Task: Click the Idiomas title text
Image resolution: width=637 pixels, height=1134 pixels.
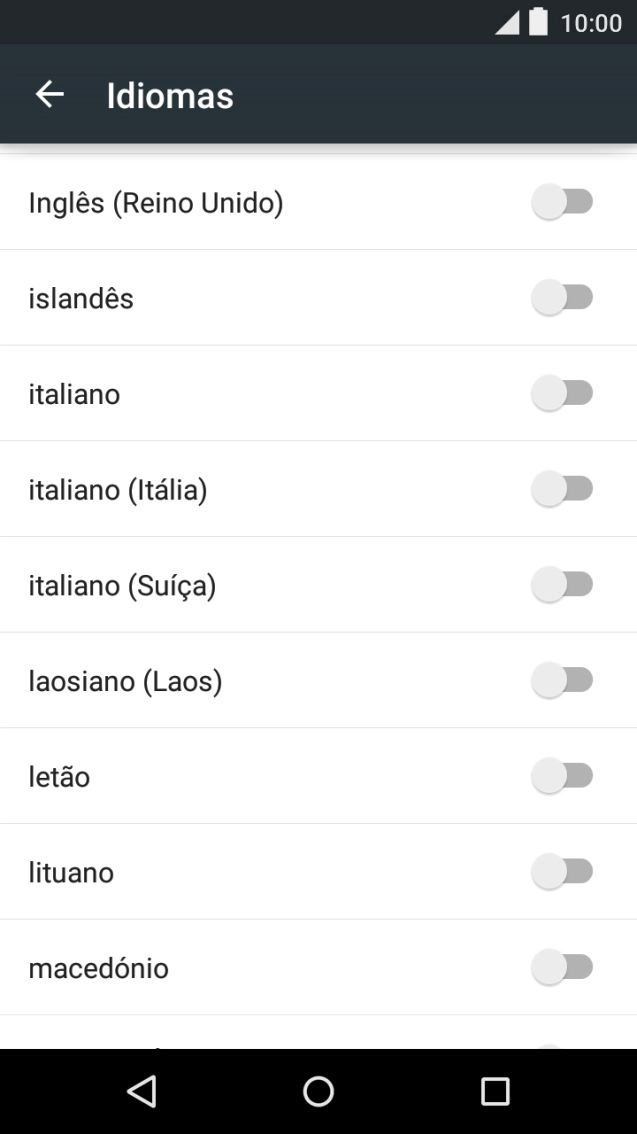Action: click(170, 95)
